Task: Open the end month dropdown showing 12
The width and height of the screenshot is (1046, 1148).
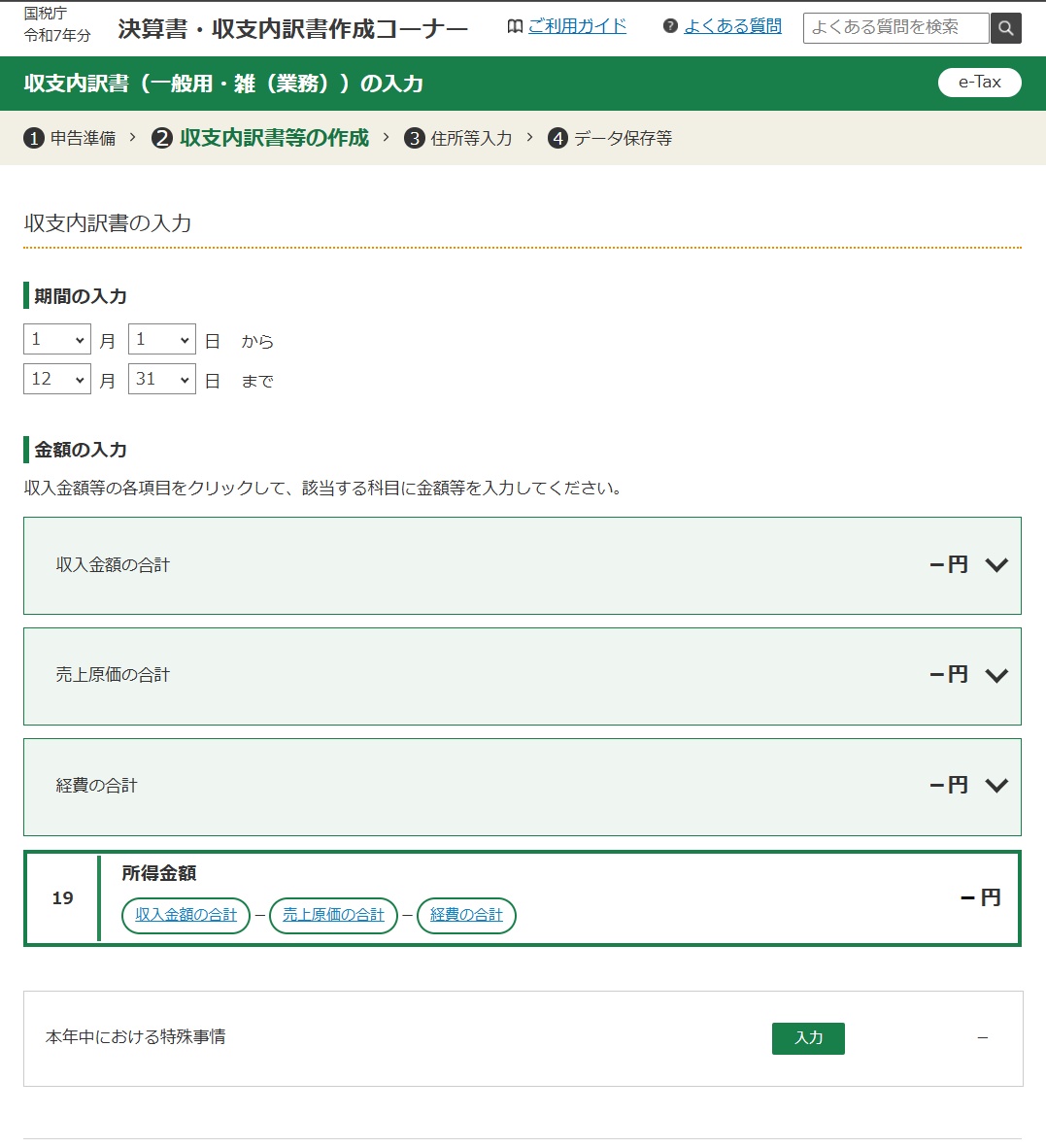Action: [57, 379]
